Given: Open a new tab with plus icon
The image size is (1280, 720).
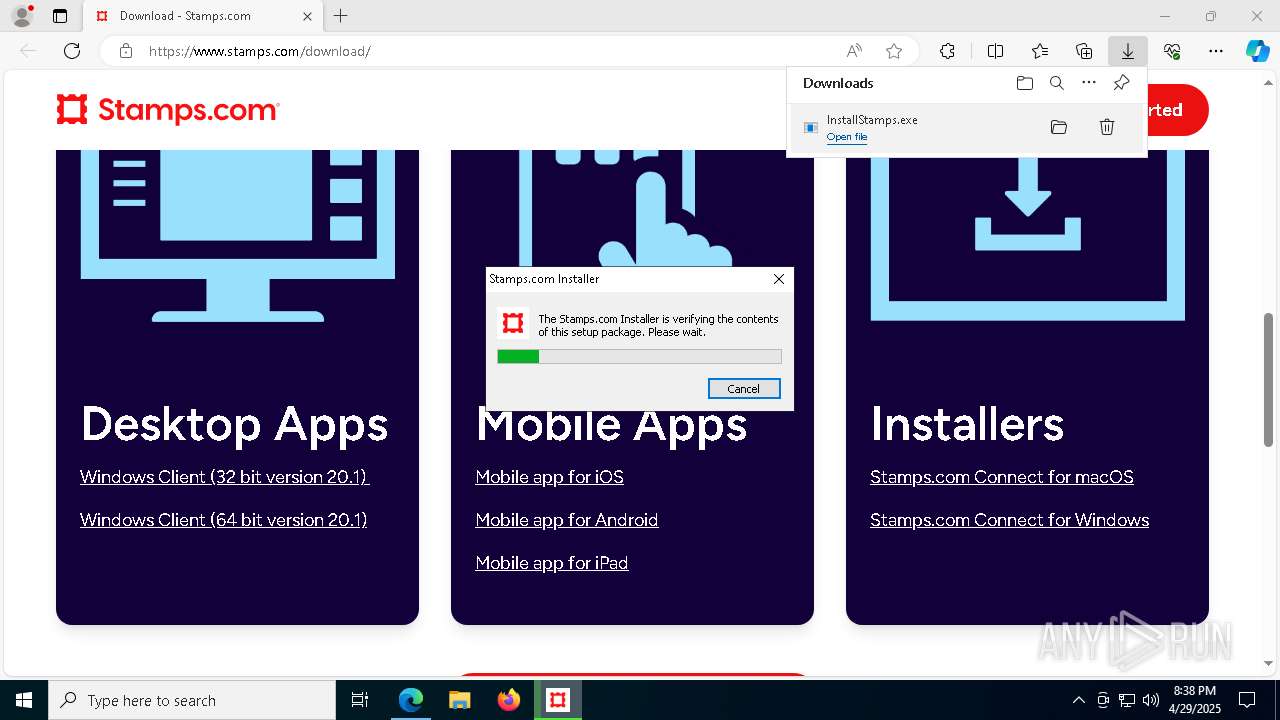Looking at the screenshot, I should coord(341,16).
